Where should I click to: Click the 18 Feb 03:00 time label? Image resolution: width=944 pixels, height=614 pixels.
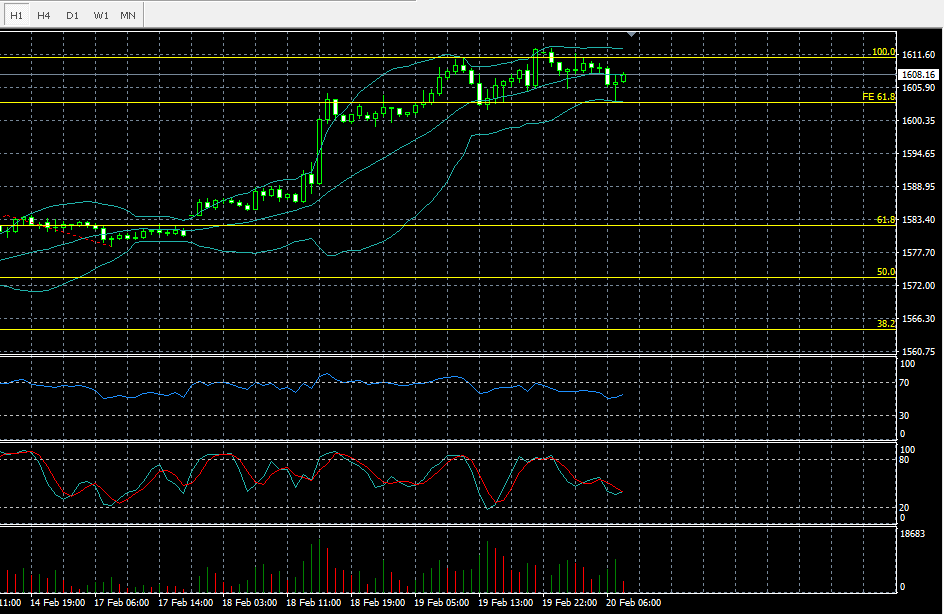coord(249,603)
